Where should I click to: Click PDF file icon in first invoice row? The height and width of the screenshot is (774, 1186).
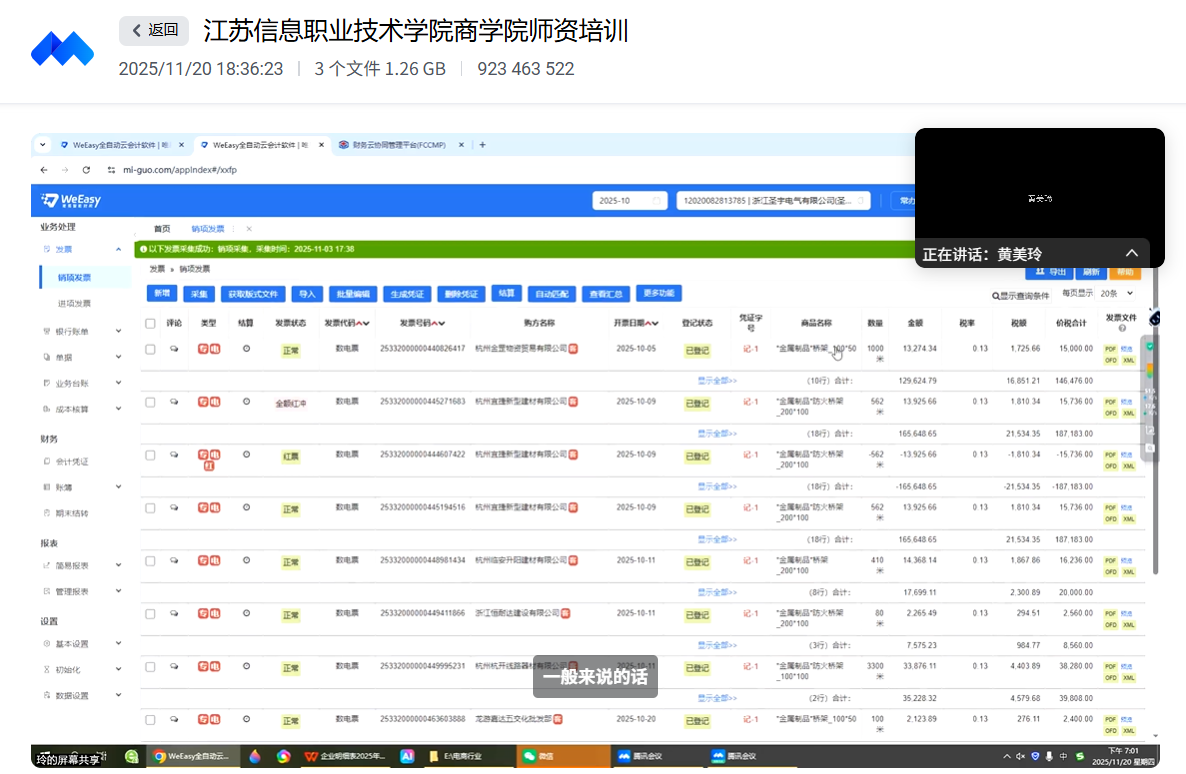pyautogui.click(x=1110, y=349)
